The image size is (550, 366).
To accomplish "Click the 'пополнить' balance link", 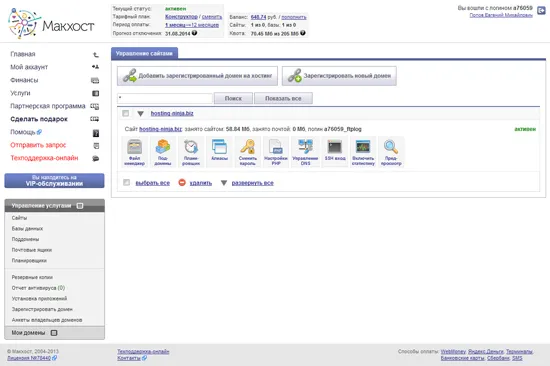I will click(294, 17).
